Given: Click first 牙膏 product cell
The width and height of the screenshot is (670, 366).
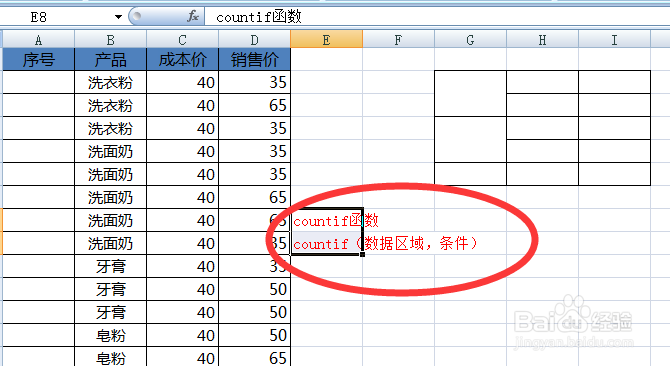Looking at the screenshot, I should (x=110, y=266).
